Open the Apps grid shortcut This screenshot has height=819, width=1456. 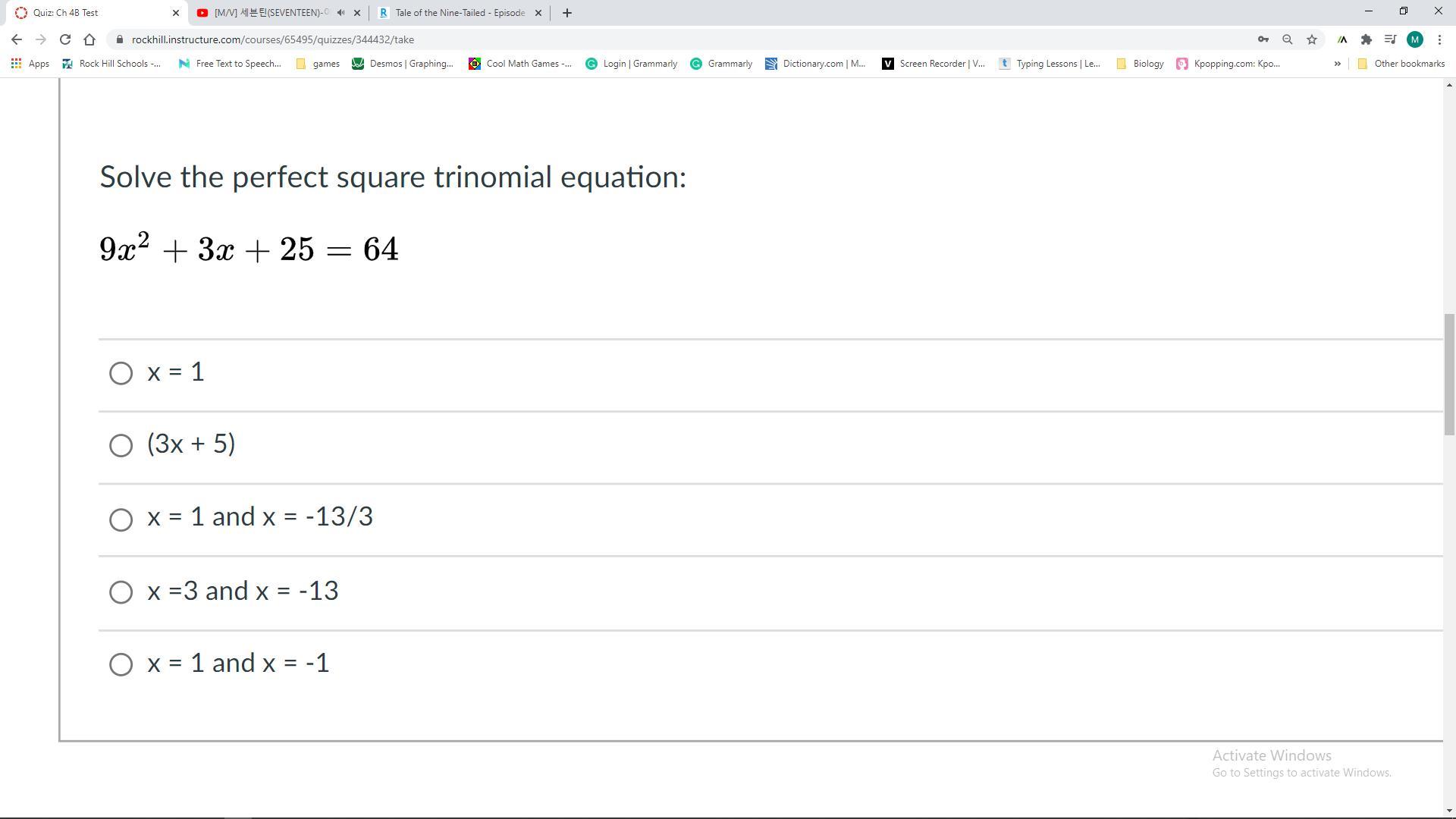(x=30, y=64)
